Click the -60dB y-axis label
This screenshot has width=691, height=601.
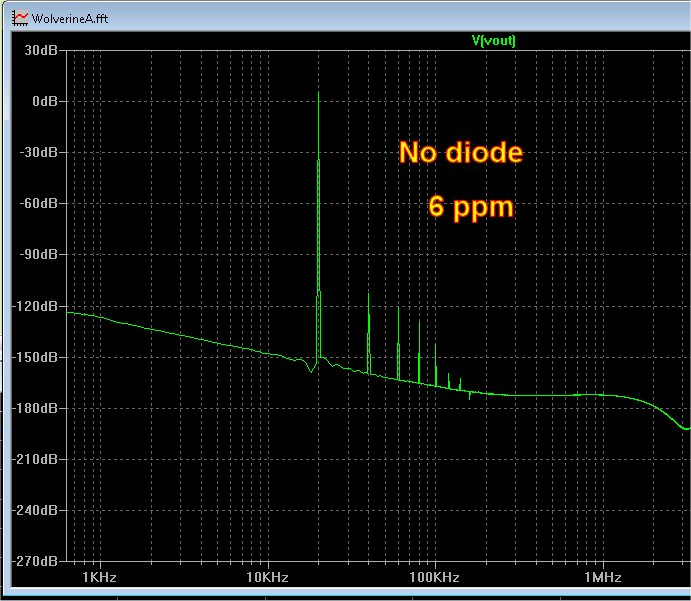38,203
